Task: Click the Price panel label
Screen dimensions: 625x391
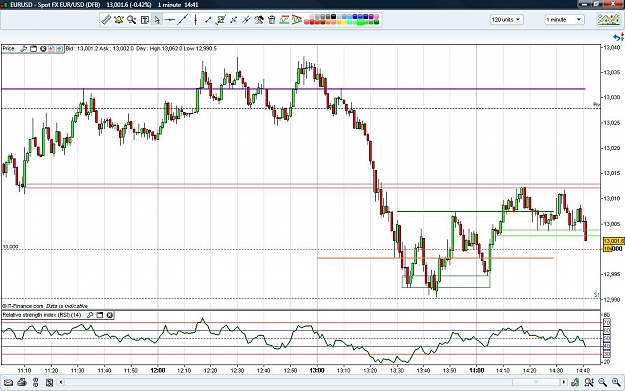Action: pyautogui.click(x=8, y=49)
